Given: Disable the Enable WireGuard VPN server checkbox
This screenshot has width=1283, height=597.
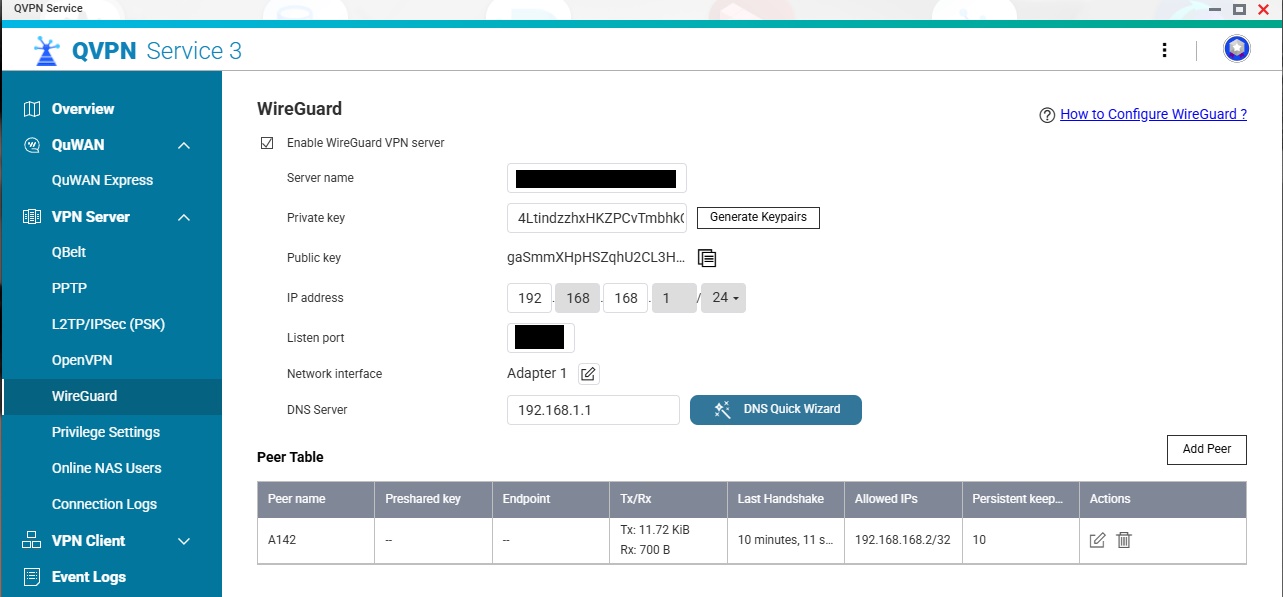Looking at the screenshot, I should 267,143.
